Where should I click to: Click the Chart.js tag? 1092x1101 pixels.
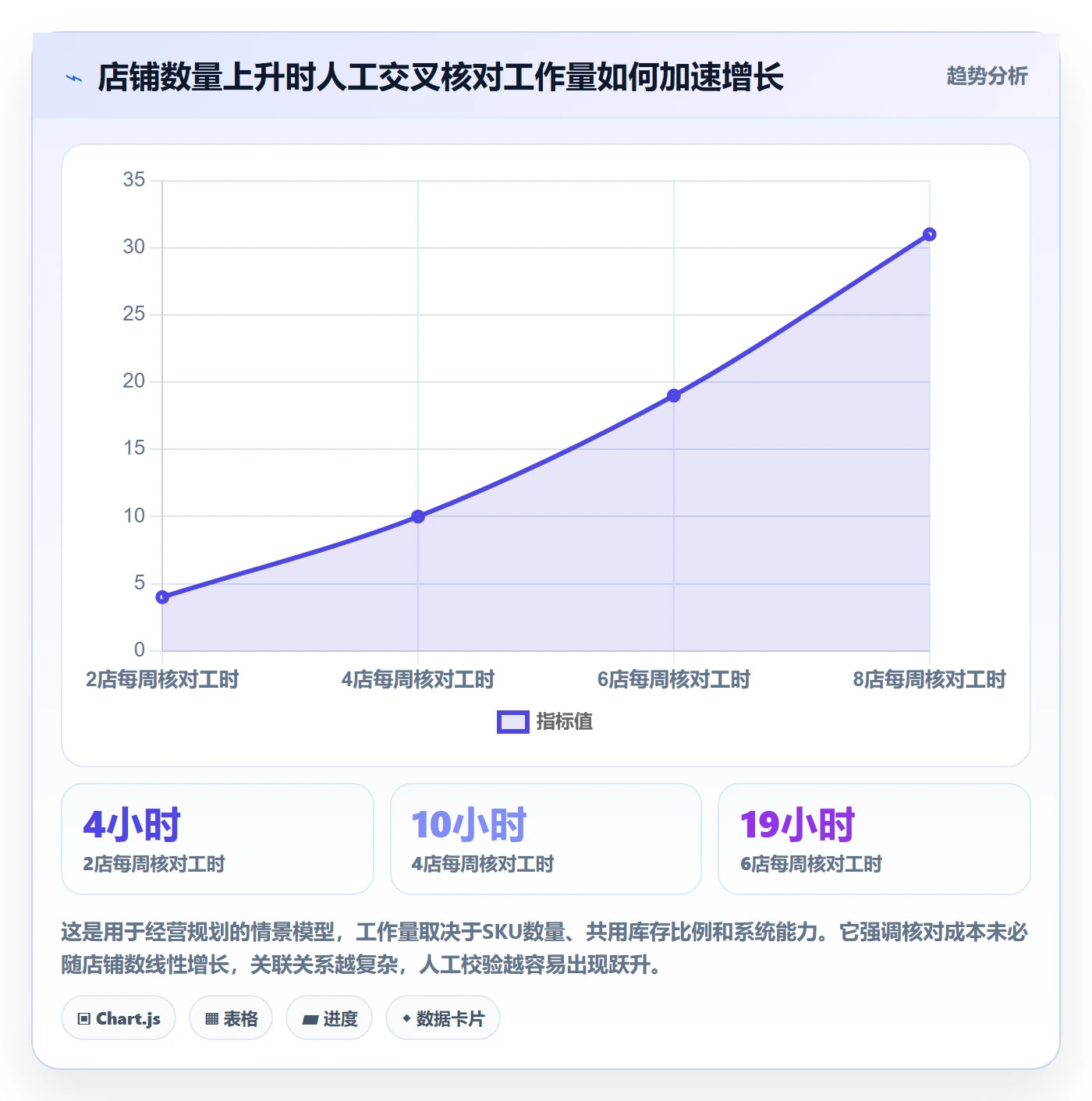tap(119, 1018)
